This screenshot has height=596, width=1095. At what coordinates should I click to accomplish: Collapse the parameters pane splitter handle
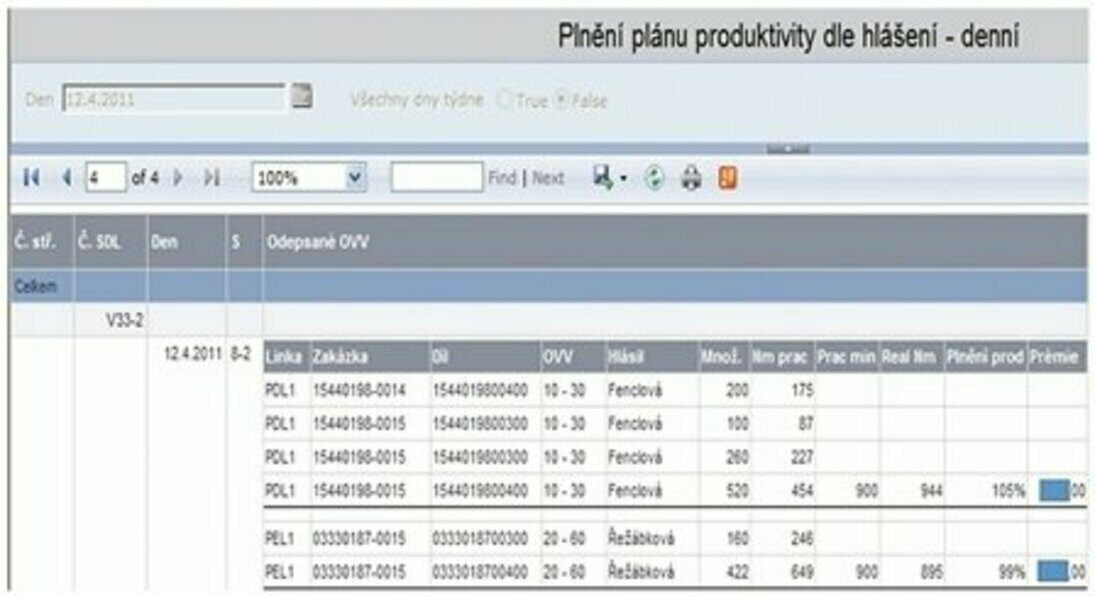tap(787, 149)
